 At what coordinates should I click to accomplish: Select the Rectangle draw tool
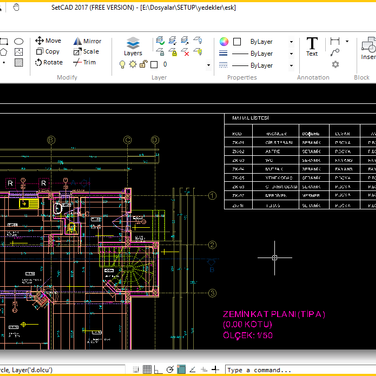pyautogui.click(x=4, y=41)
